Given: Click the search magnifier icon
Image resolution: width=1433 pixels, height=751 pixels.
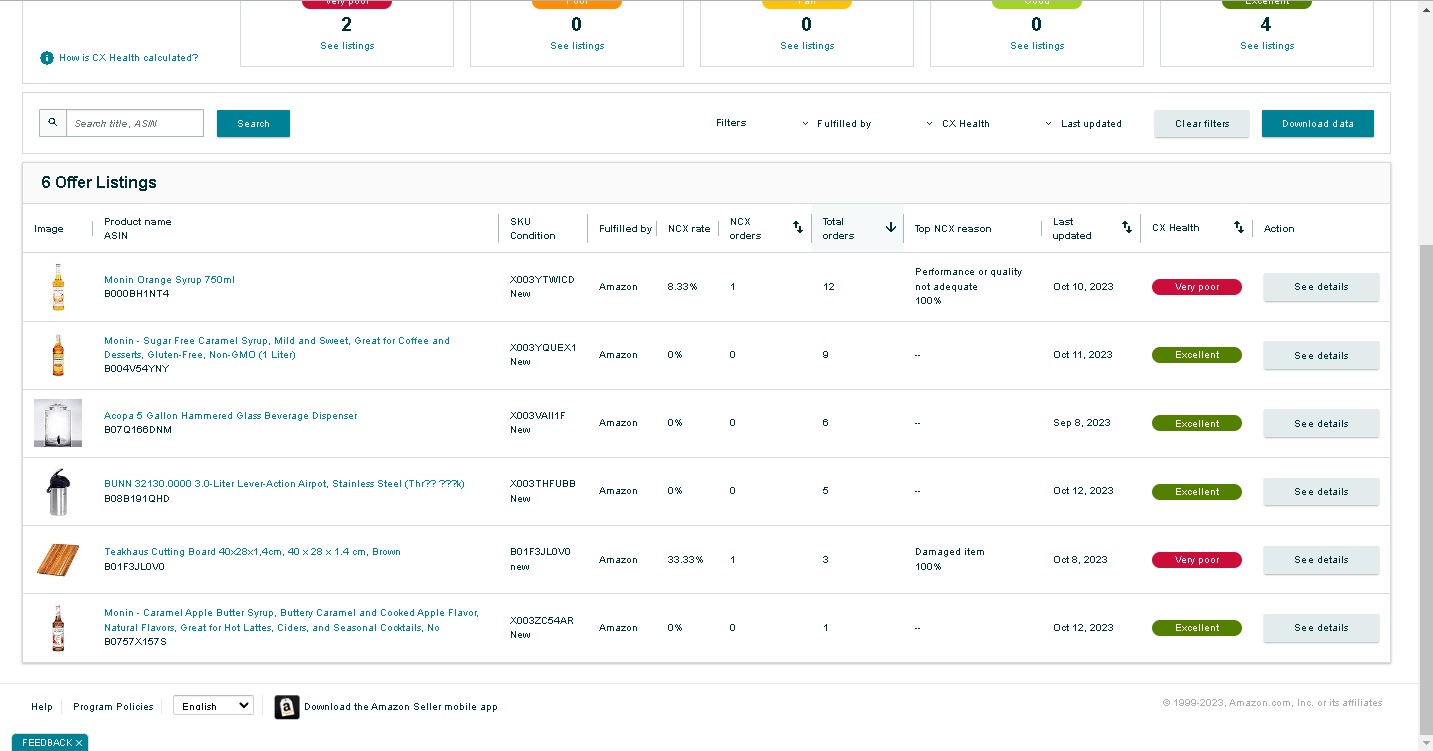Looking at the screenshot, I should 53,123.
